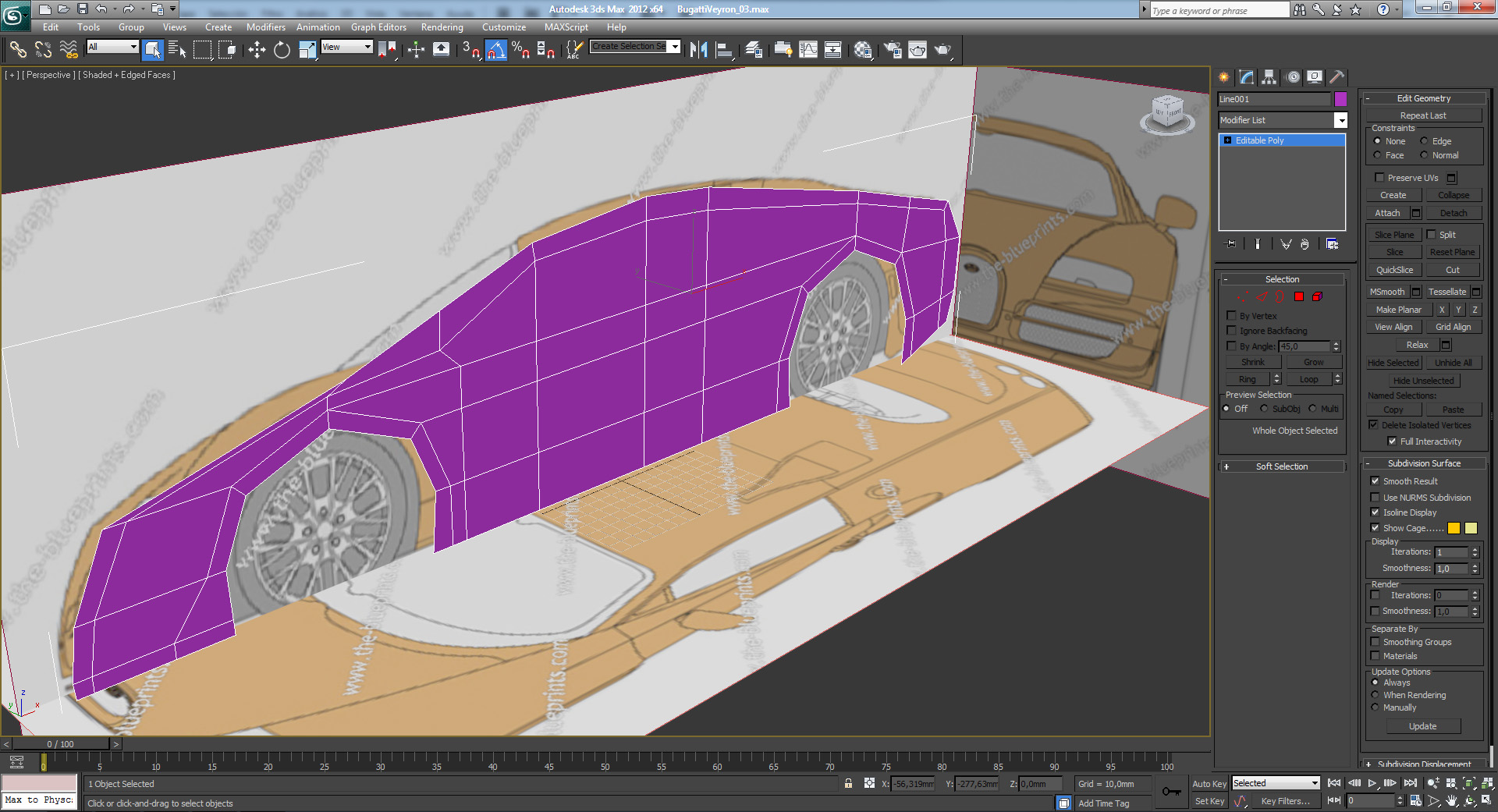Open the View reference coordinate dropdown
Image resolution: width=1498 pixels, height=812 pixels.
[346, 48]
